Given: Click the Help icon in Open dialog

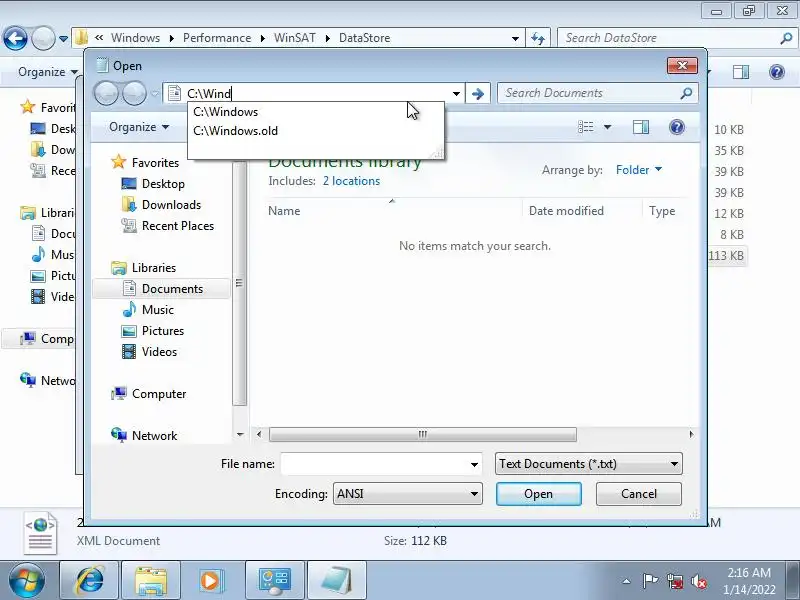Looking at the screenshot, I should coord(677,127).
